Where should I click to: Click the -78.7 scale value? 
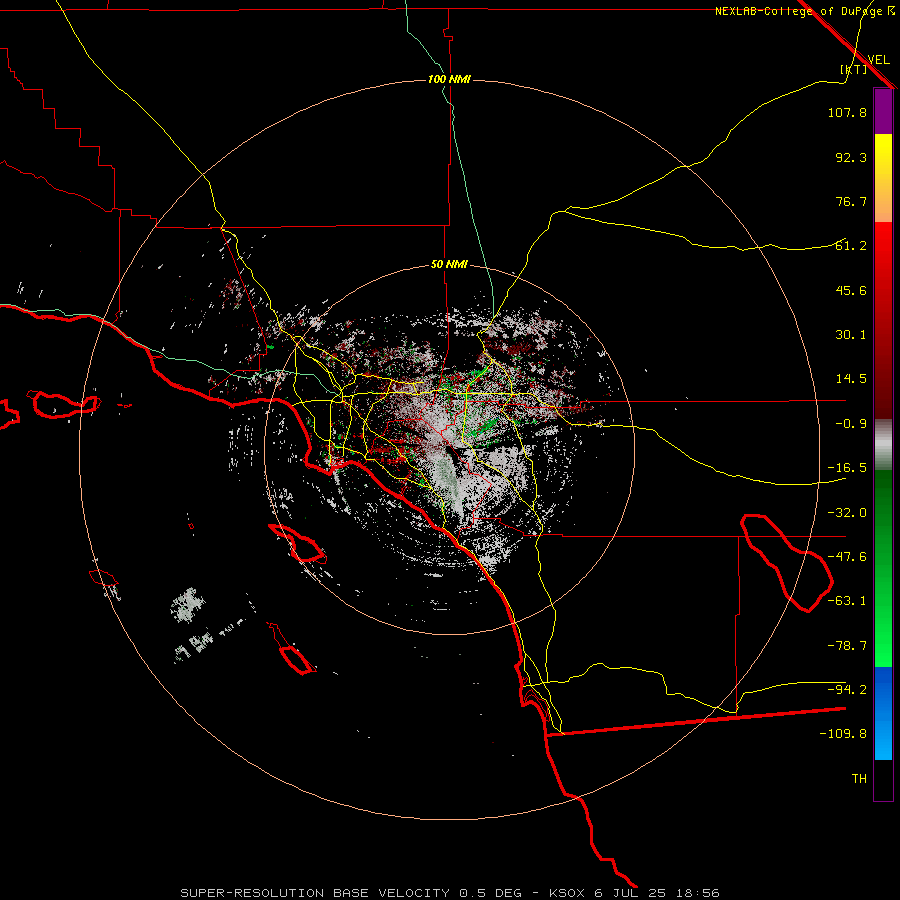pyautogui.click(x=847, y=646)
